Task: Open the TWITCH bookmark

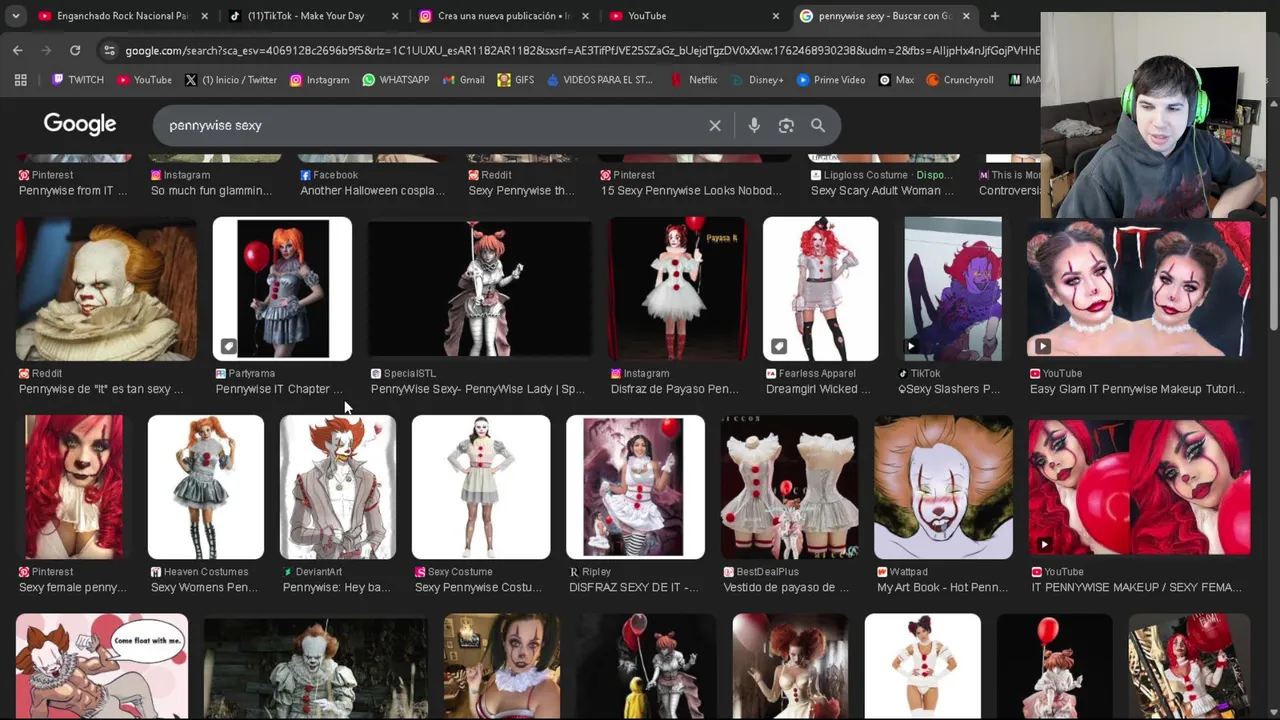Action: 78,80
